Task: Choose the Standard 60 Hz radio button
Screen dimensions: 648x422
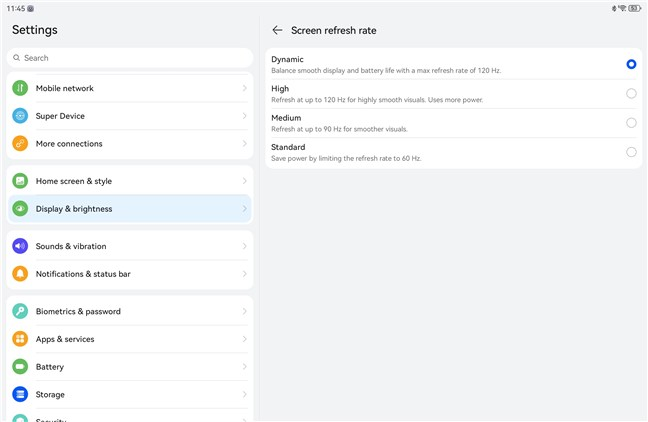Action: [631, 152]
